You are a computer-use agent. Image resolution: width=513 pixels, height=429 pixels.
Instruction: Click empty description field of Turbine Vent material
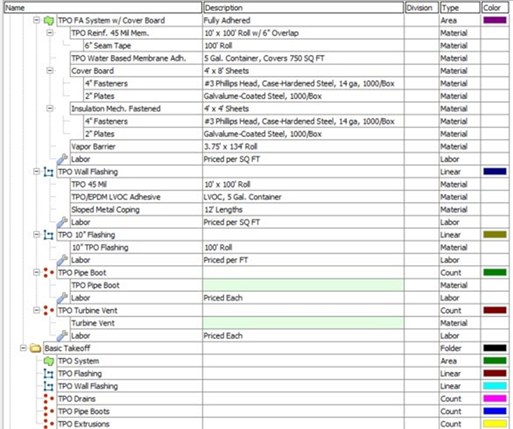pos(303,323)
